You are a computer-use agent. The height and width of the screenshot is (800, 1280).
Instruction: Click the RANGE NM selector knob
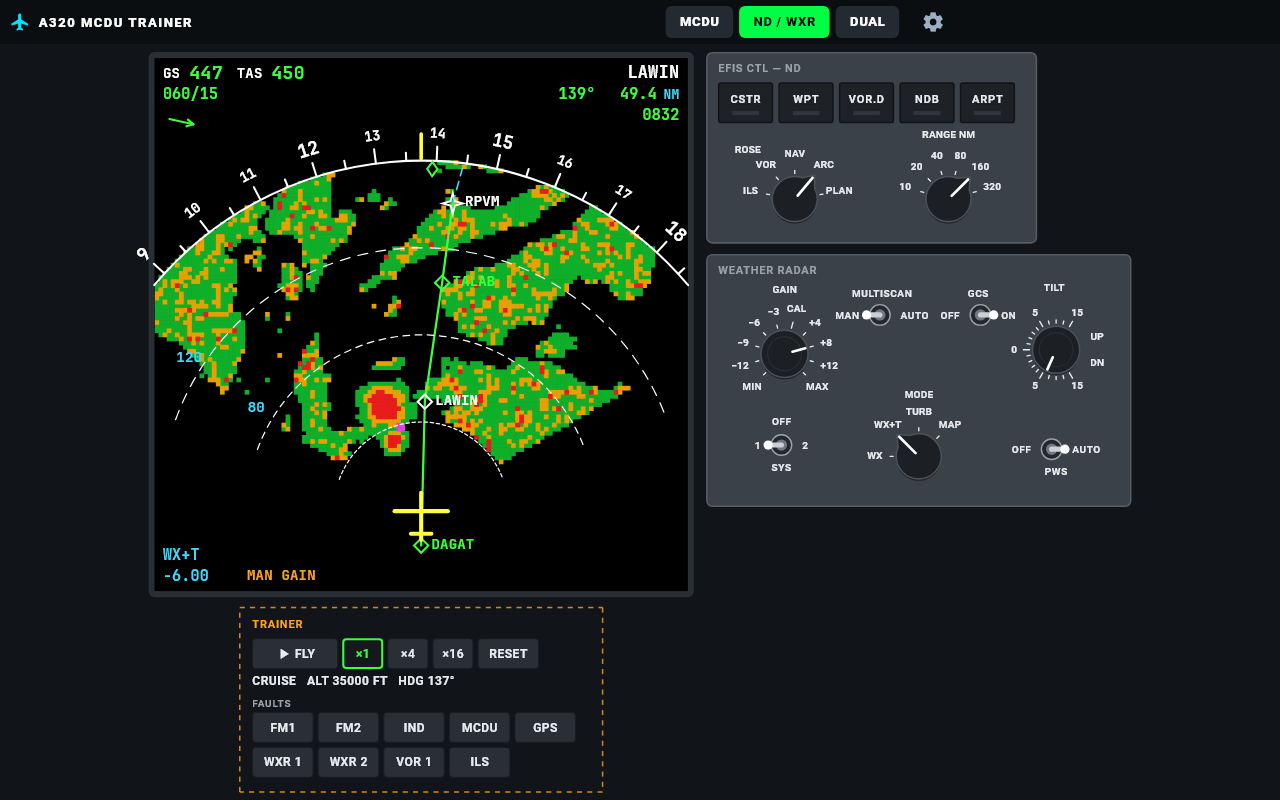[x=948, y=199]
